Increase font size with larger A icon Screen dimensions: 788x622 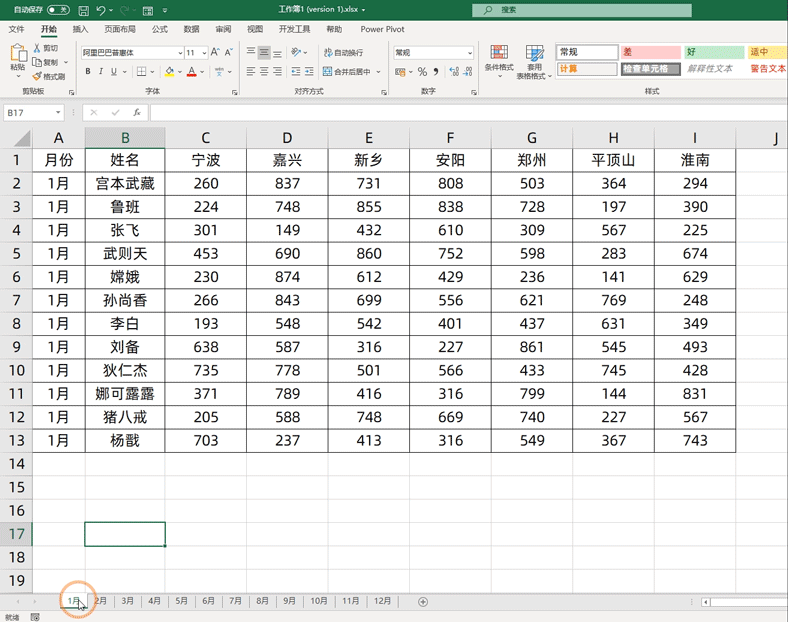(215, 52)
